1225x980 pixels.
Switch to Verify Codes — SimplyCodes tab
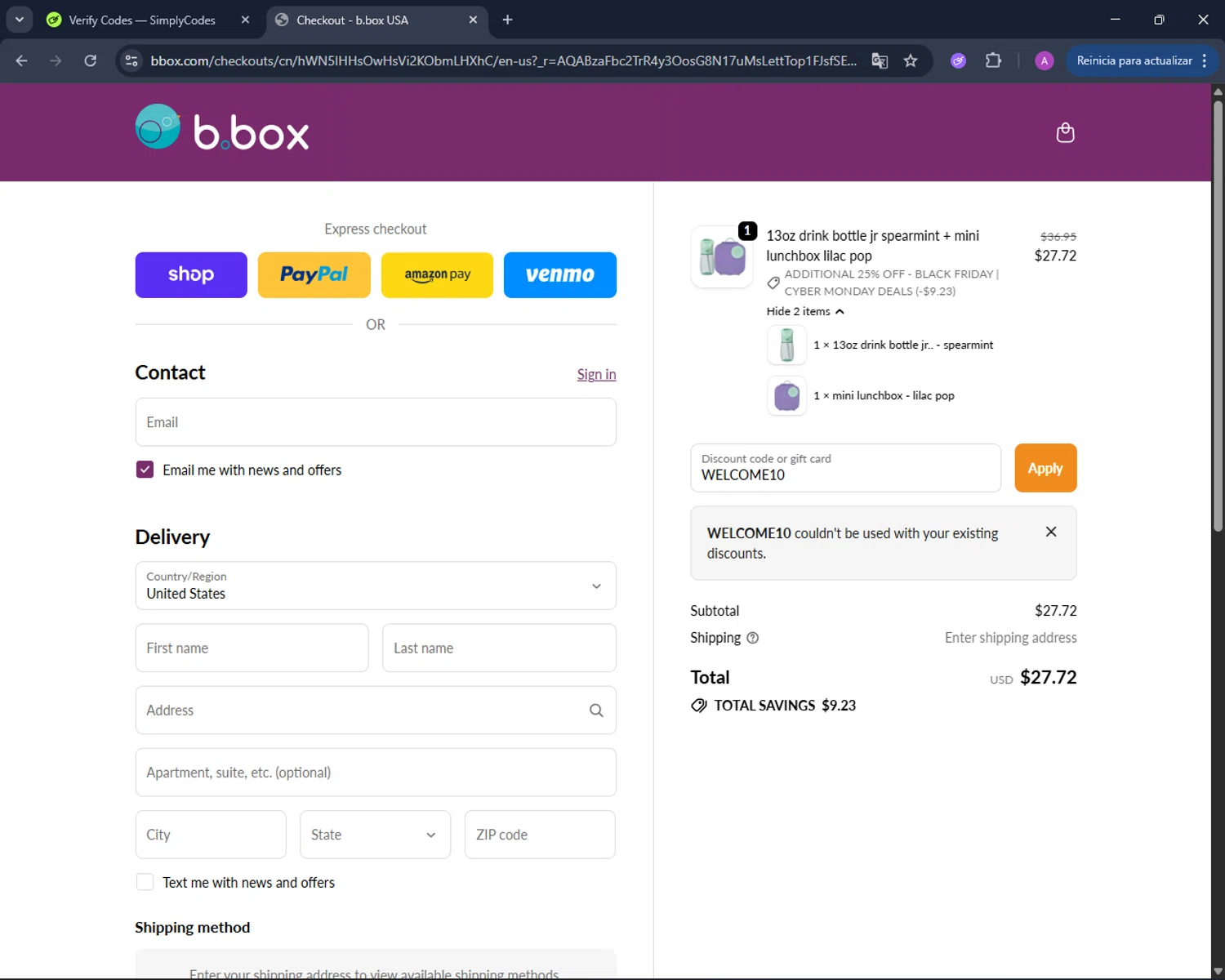point(142,20)
